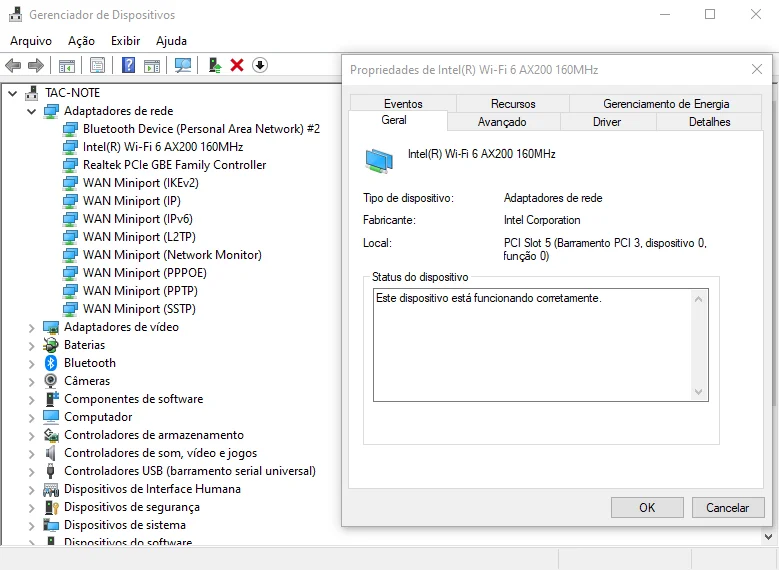Click the Dispositivos de sistema icon
Screen dimensions: 779x570
coord(51,525)
